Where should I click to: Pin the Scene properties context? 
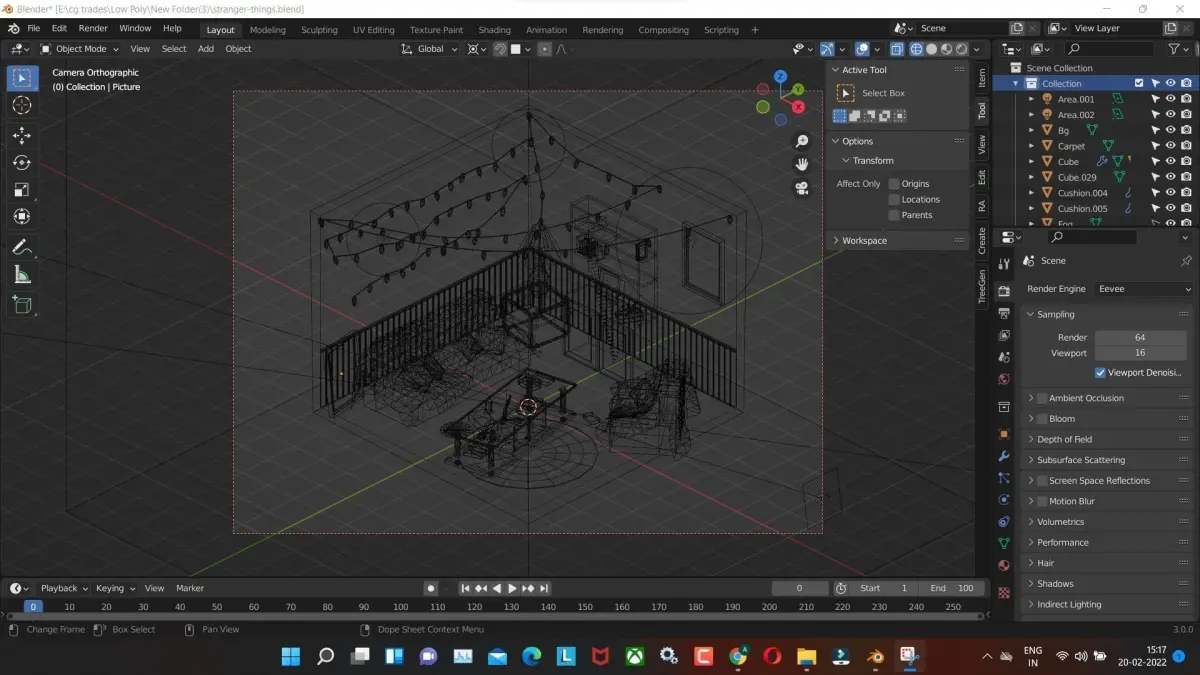[1186, 261]
